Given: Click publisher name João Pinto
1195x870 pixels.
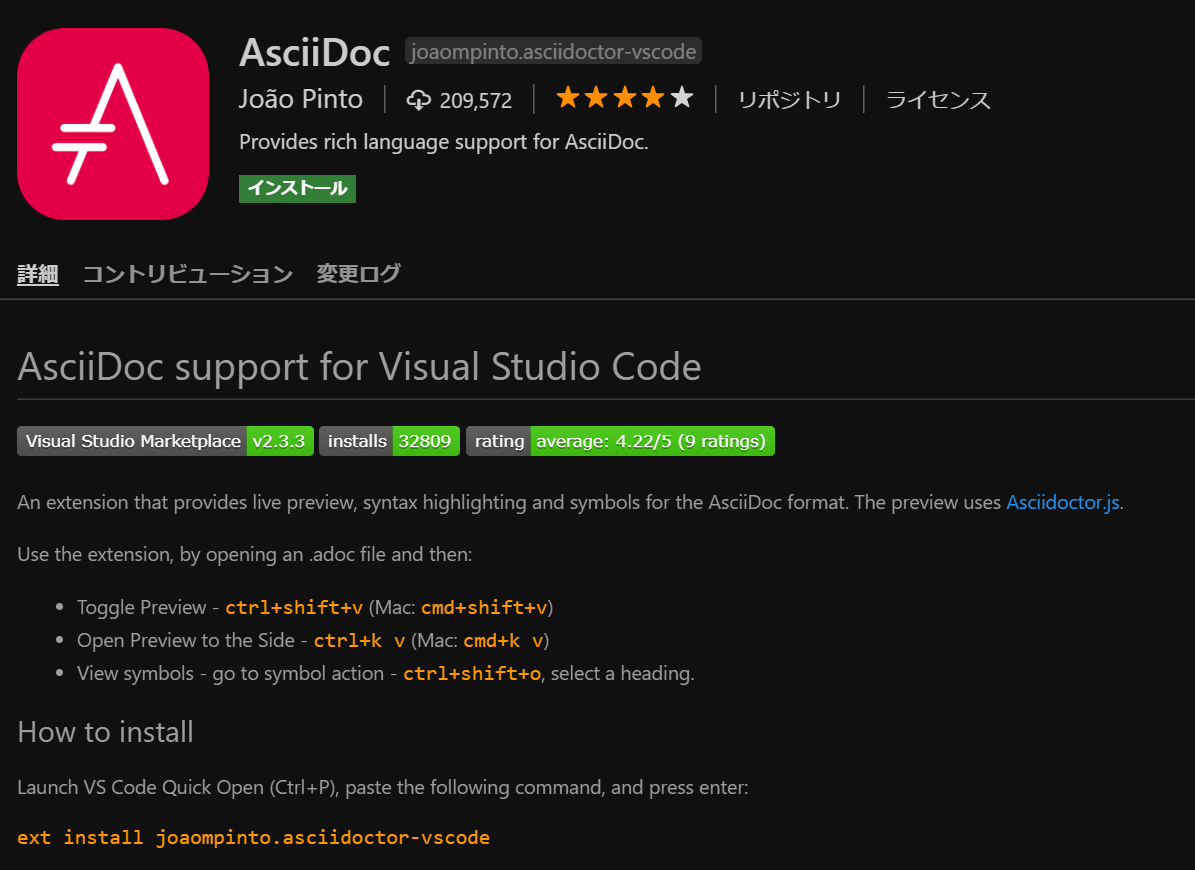Looking at the screenshot, I should (x=301, y=99).
